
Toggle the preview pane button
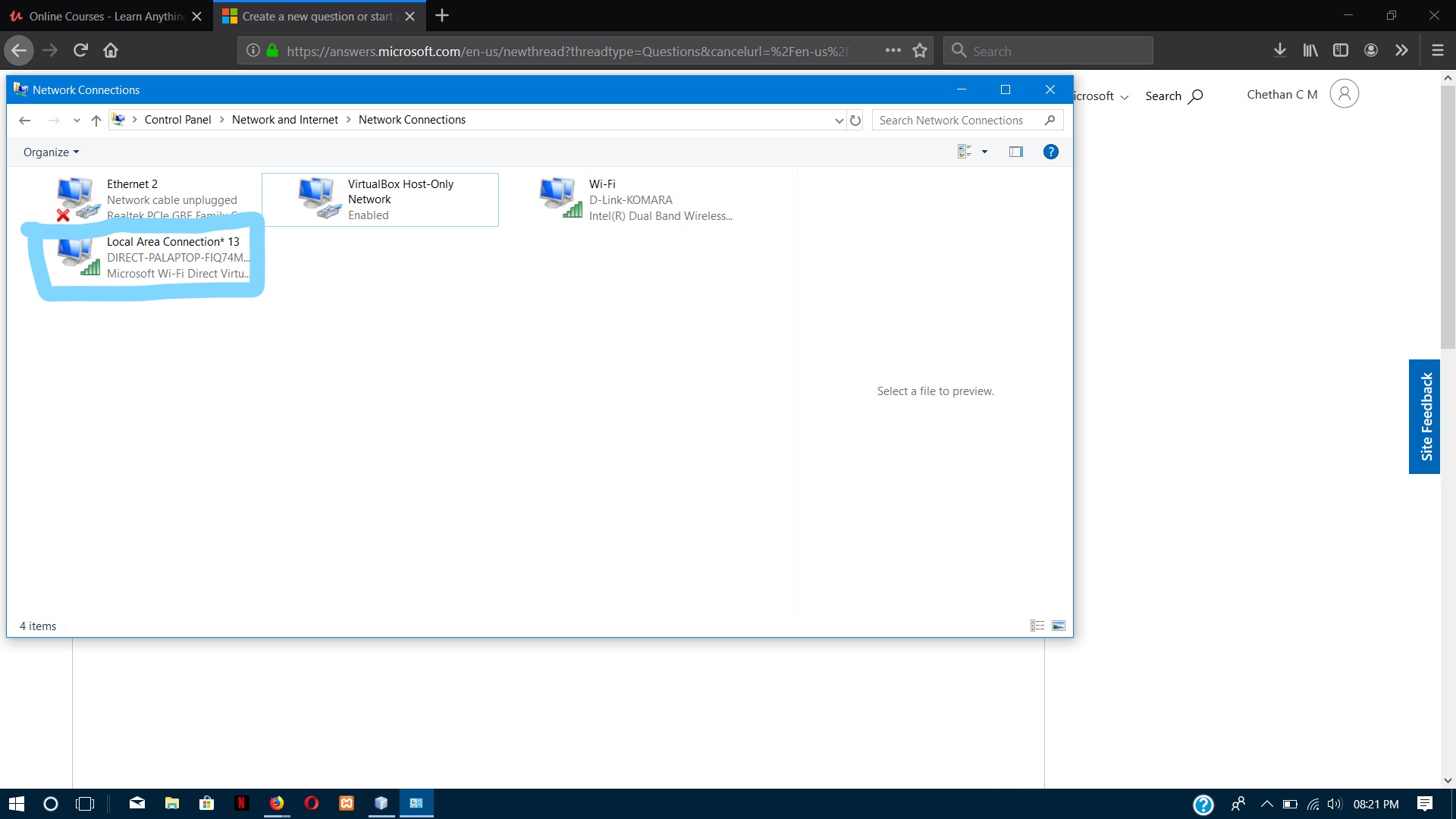[x=1016, y=152]
